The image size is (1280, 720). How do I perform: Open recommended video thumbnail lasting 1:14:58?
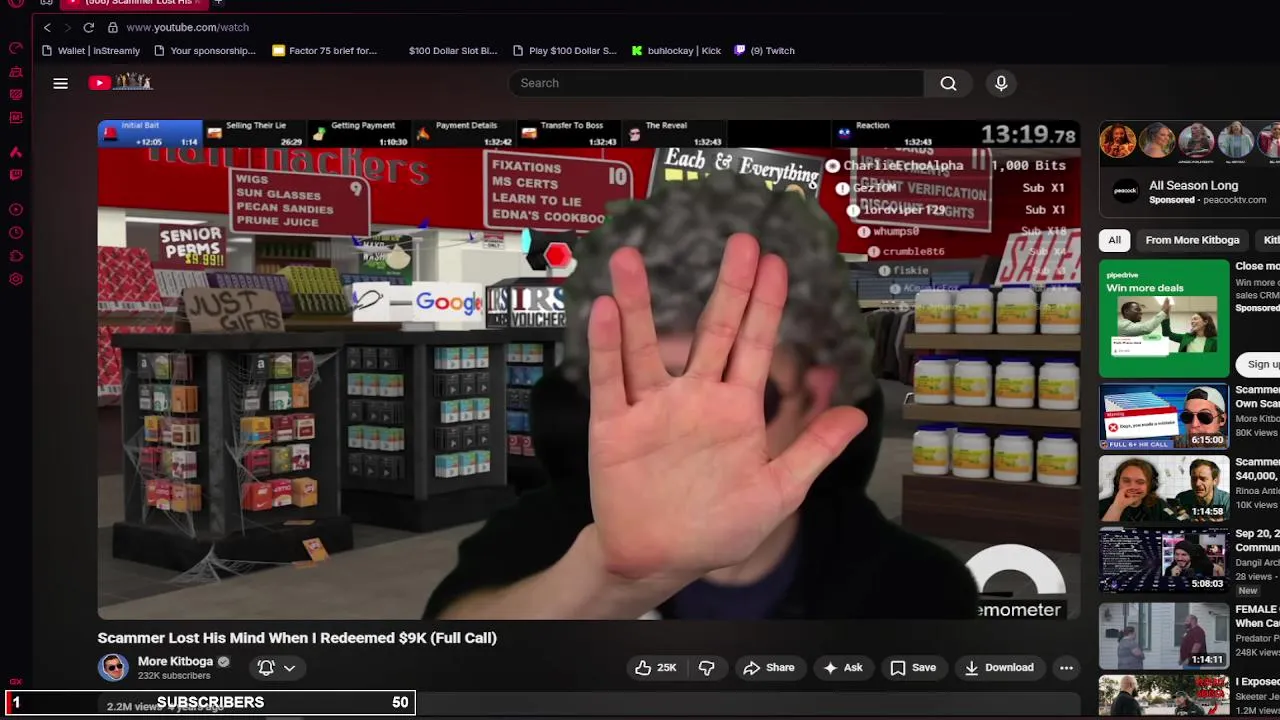pos(1164,488)
